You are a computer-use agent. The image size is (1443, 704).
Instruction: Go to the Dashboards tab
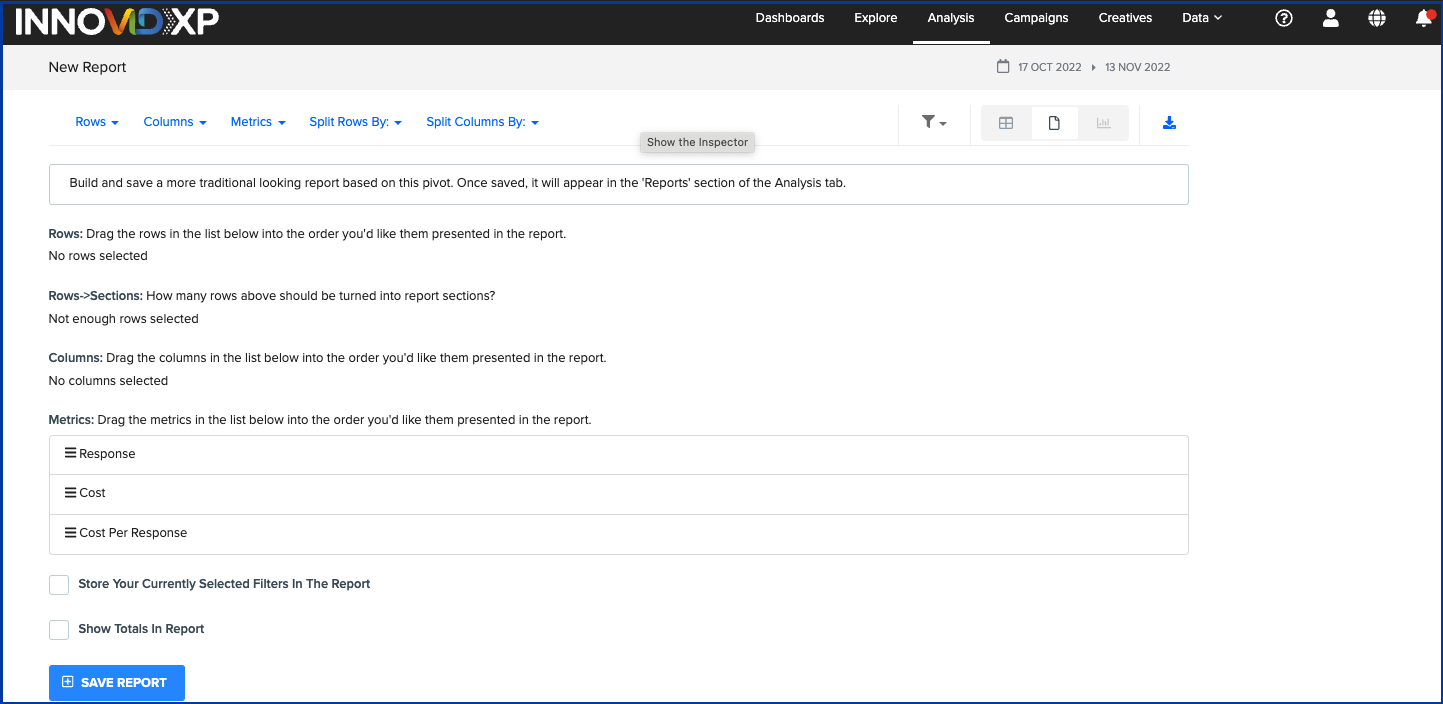pos(790,18)
